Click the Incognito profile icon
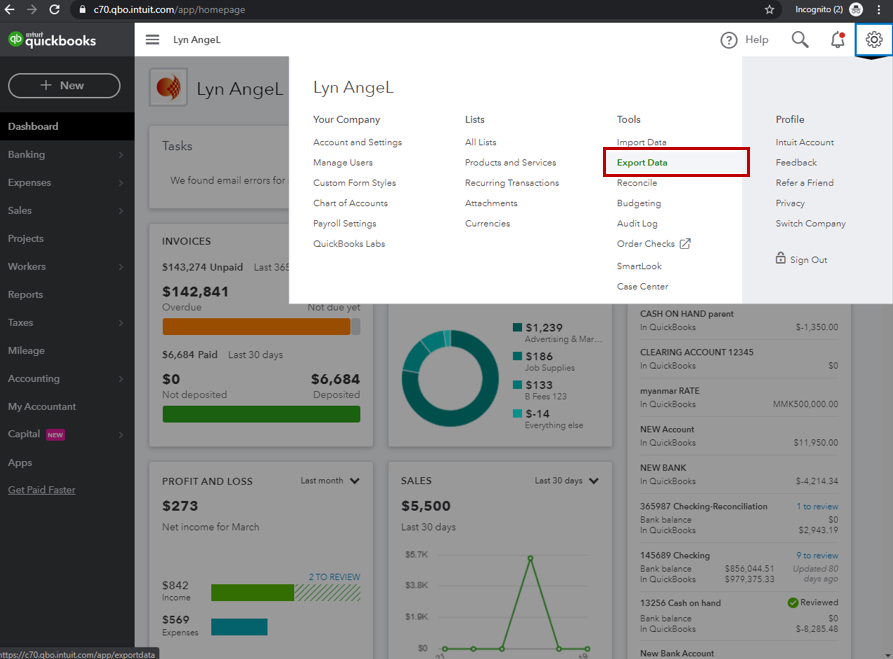893x659 pixels. coord(856,9)
